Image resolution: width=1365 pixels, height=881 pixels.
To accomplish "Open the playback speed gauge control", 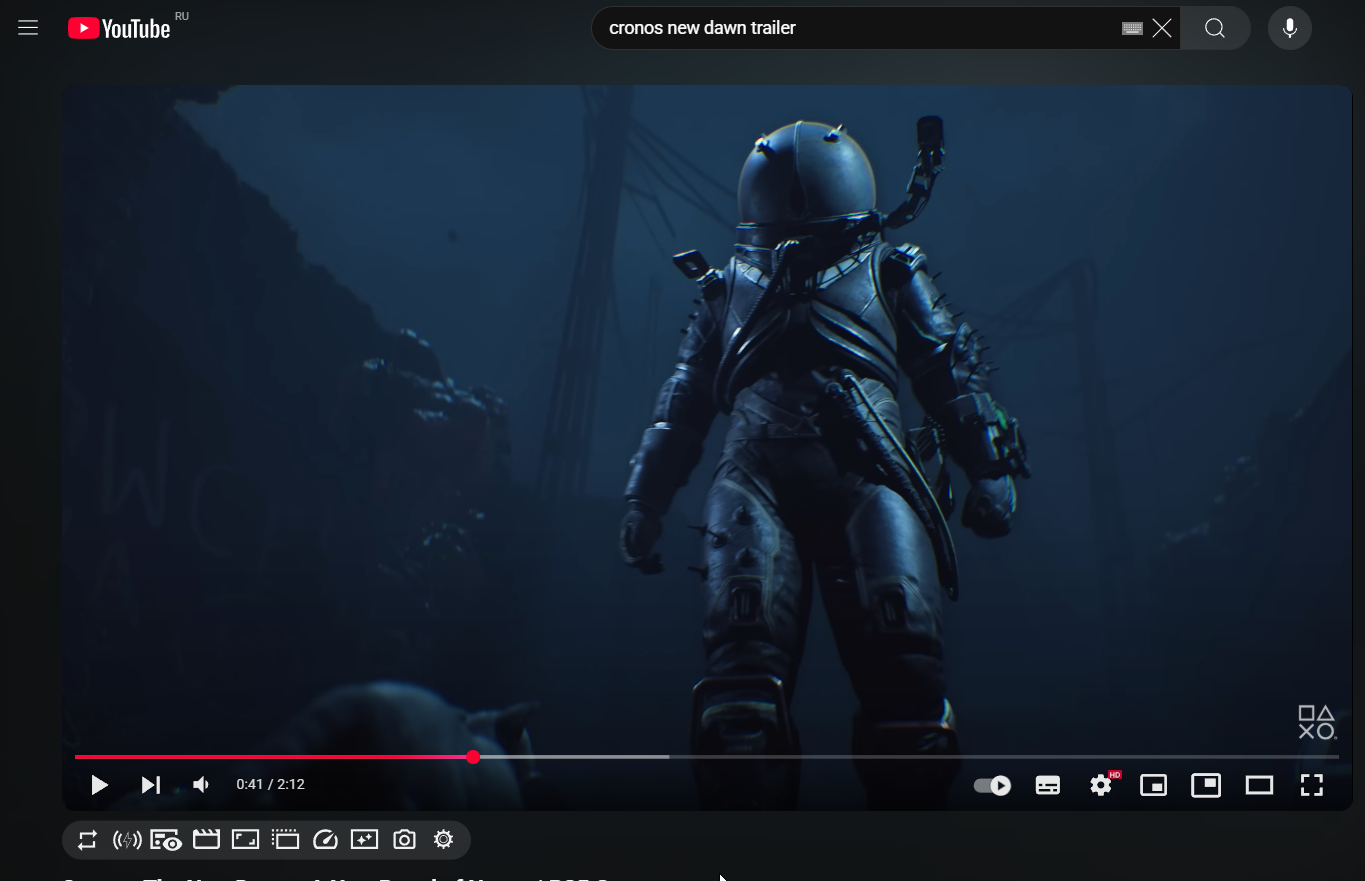I will [325, 840].
